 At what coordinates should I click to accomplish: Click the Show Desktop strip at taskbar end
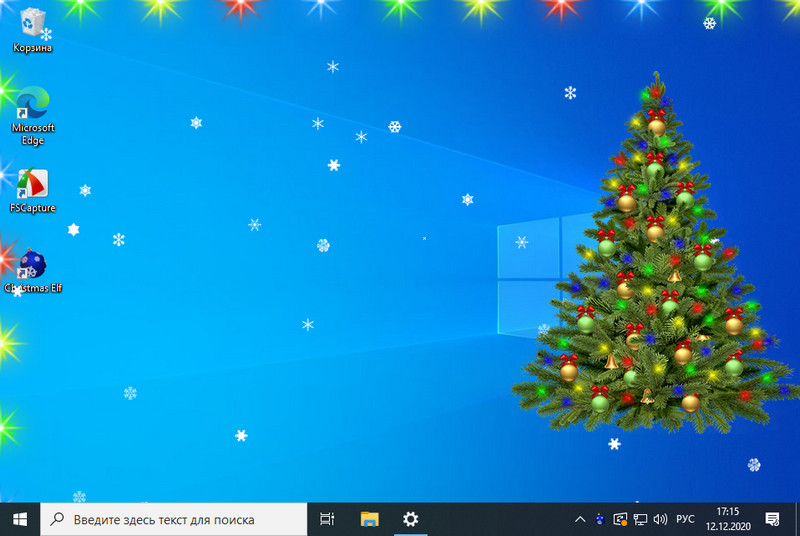click(x=797, y=519)
